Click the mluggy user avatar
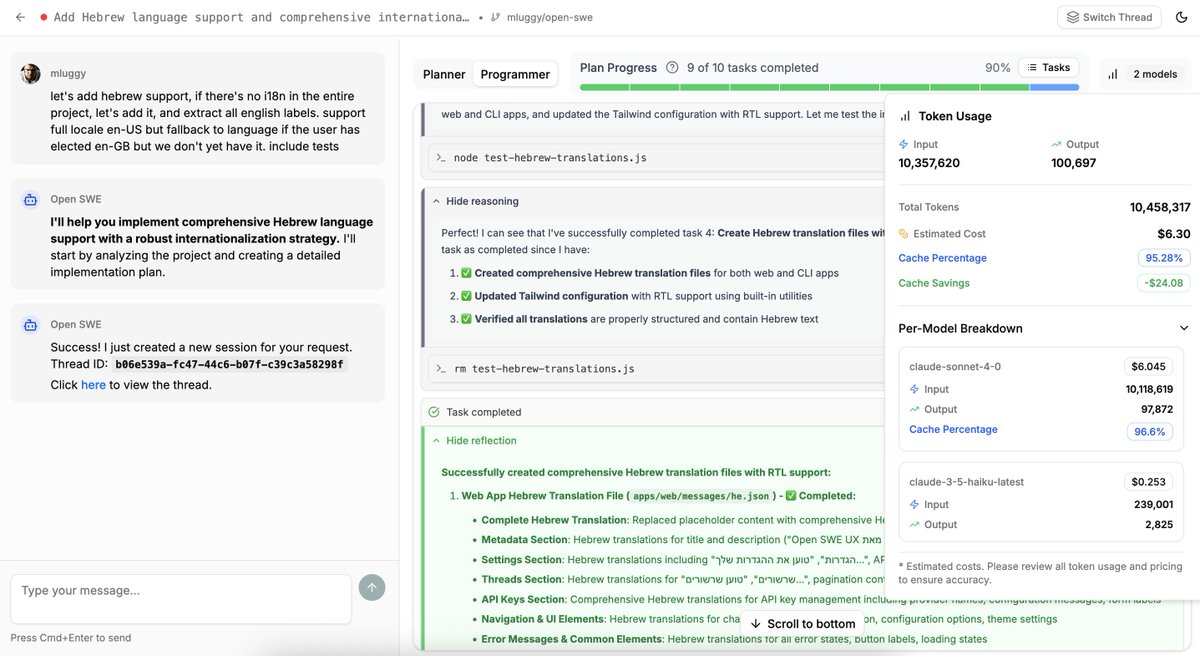This screenshot has height=656, width=1200. click(31, 74)
